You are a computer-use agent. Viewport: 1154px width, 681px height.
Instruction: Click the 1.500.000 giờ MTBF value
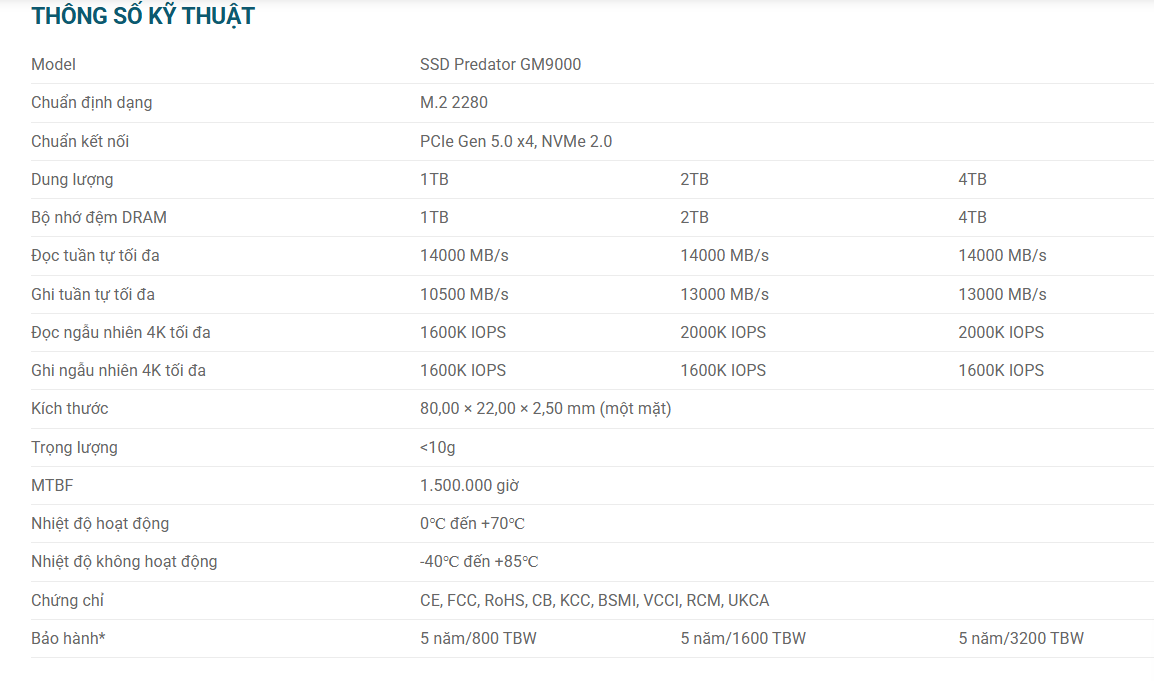pos(469,485)
